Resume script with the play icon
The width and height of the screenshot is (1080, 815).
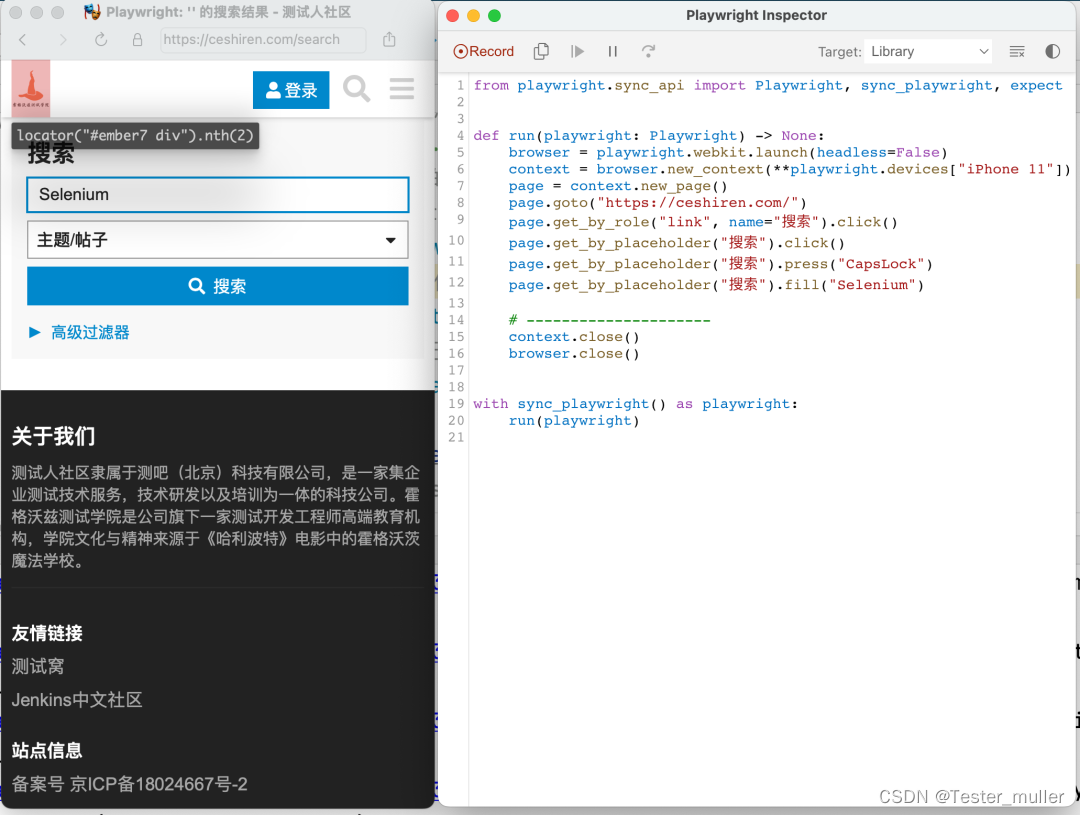click(577, 51)
